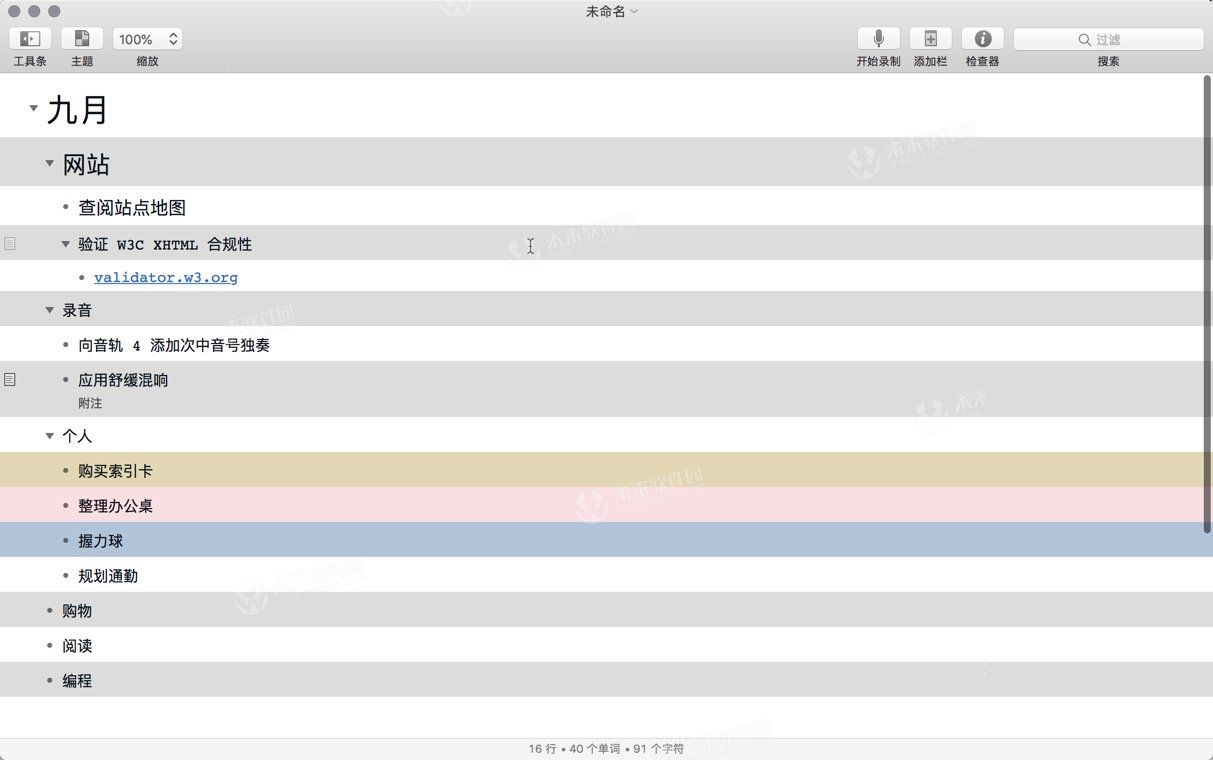
Task: Increase zoom with the 缩放 stepper arrows
Action: click(172, 33)
